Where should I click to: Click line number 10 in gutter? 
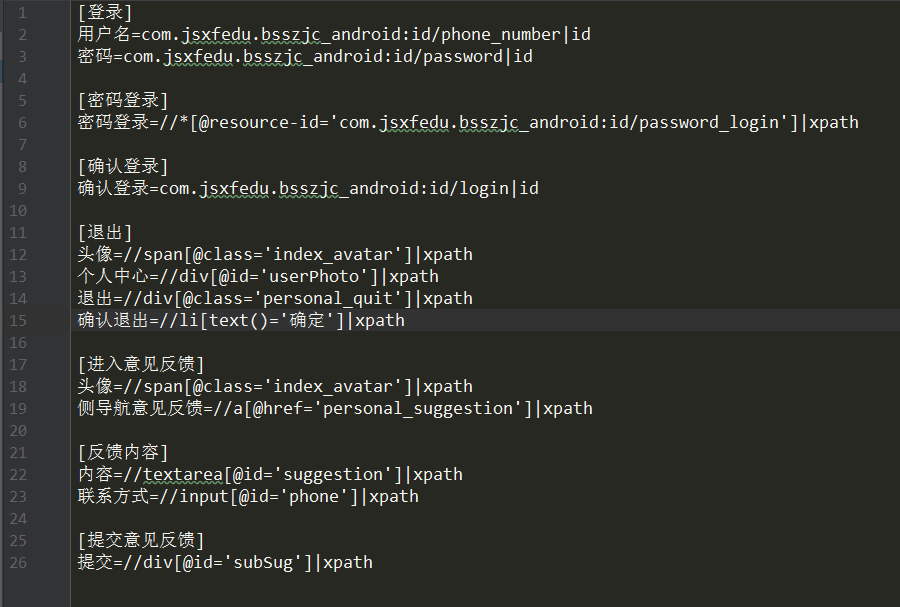[18, 211]
